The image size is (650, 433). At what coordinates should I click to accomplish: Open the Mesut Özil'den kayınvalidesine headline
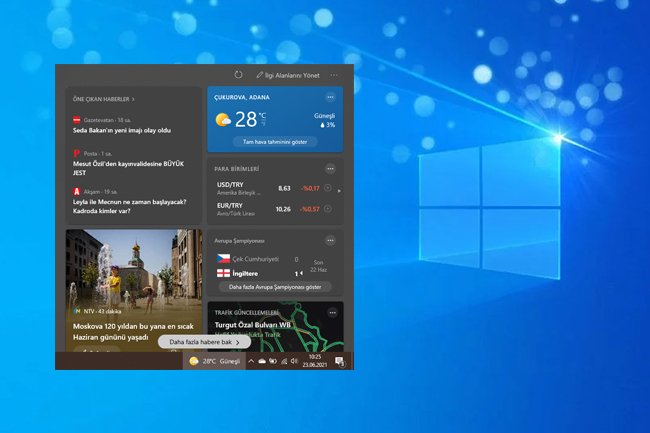point(129,168)
